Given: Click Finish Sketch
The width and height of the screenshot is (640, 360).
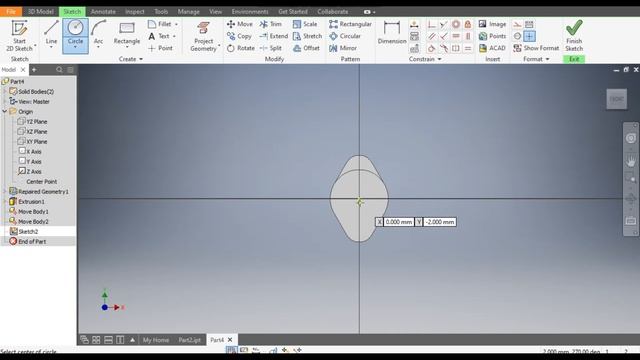Looking at the screenshot, I should click(x=574, y=36).
